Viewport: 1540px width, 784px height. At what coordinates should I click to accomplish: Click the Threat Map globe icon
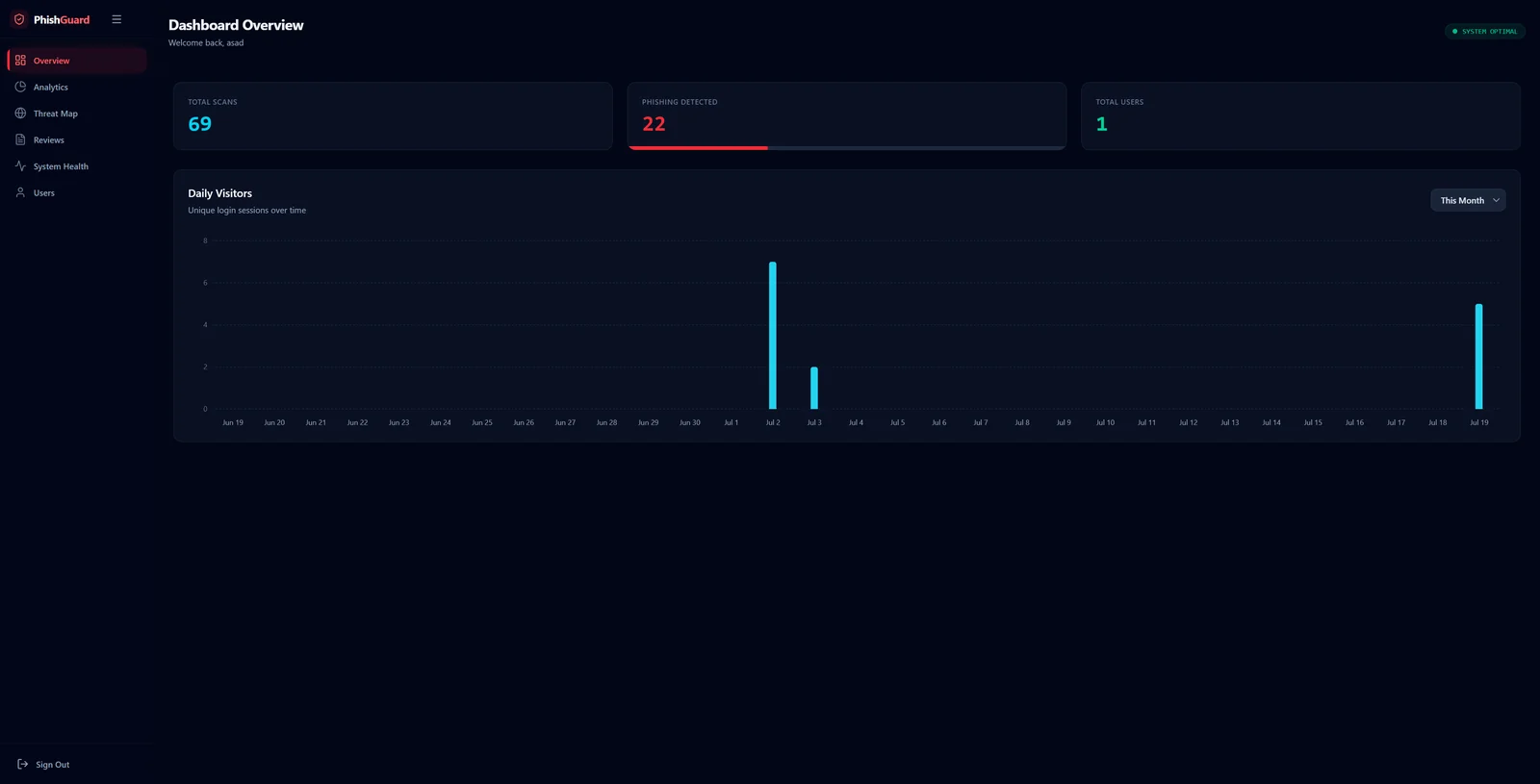(20, 114)
